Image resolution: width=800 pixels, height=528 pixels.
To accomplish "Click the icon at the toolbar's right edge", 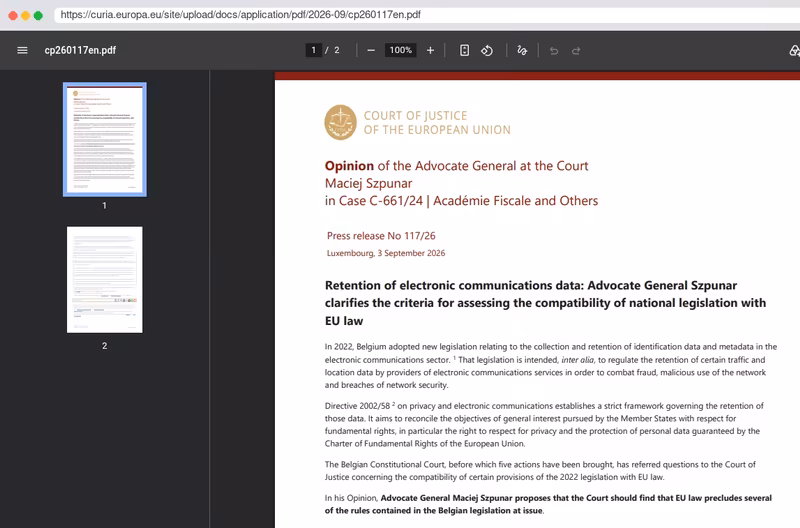I will 794,50.
